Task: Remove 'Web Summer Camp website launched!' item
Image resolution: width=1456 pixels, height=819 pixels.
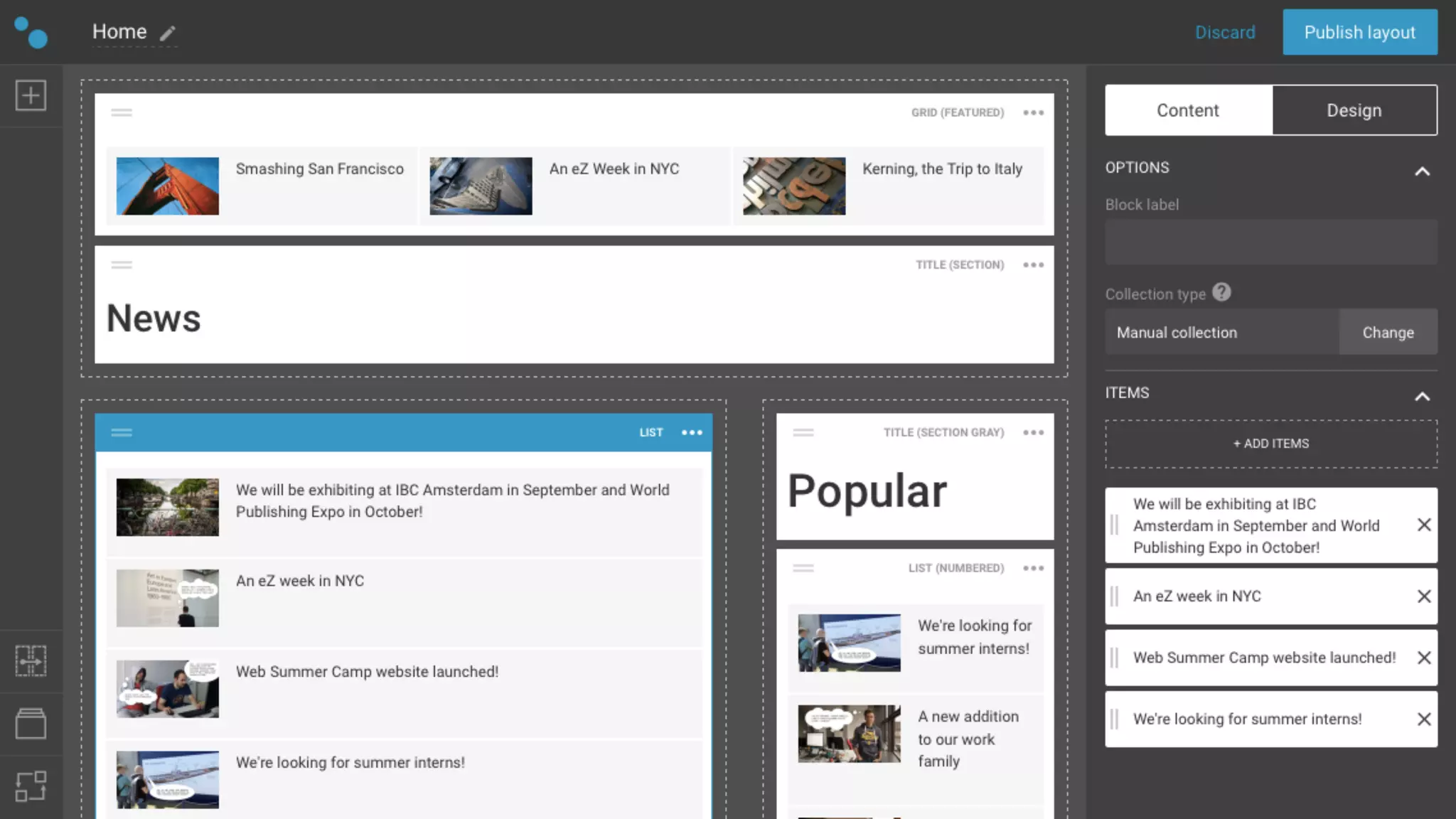Action: pyautogui.click(x=1424, y=658)
